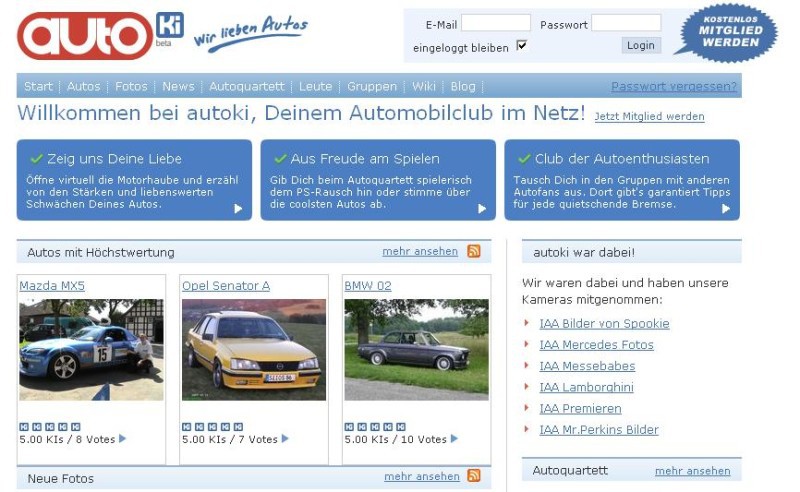The image size is (800, 492).
Task: Click the KI rating stars under Mazda MX5
Action: (49, 426)
